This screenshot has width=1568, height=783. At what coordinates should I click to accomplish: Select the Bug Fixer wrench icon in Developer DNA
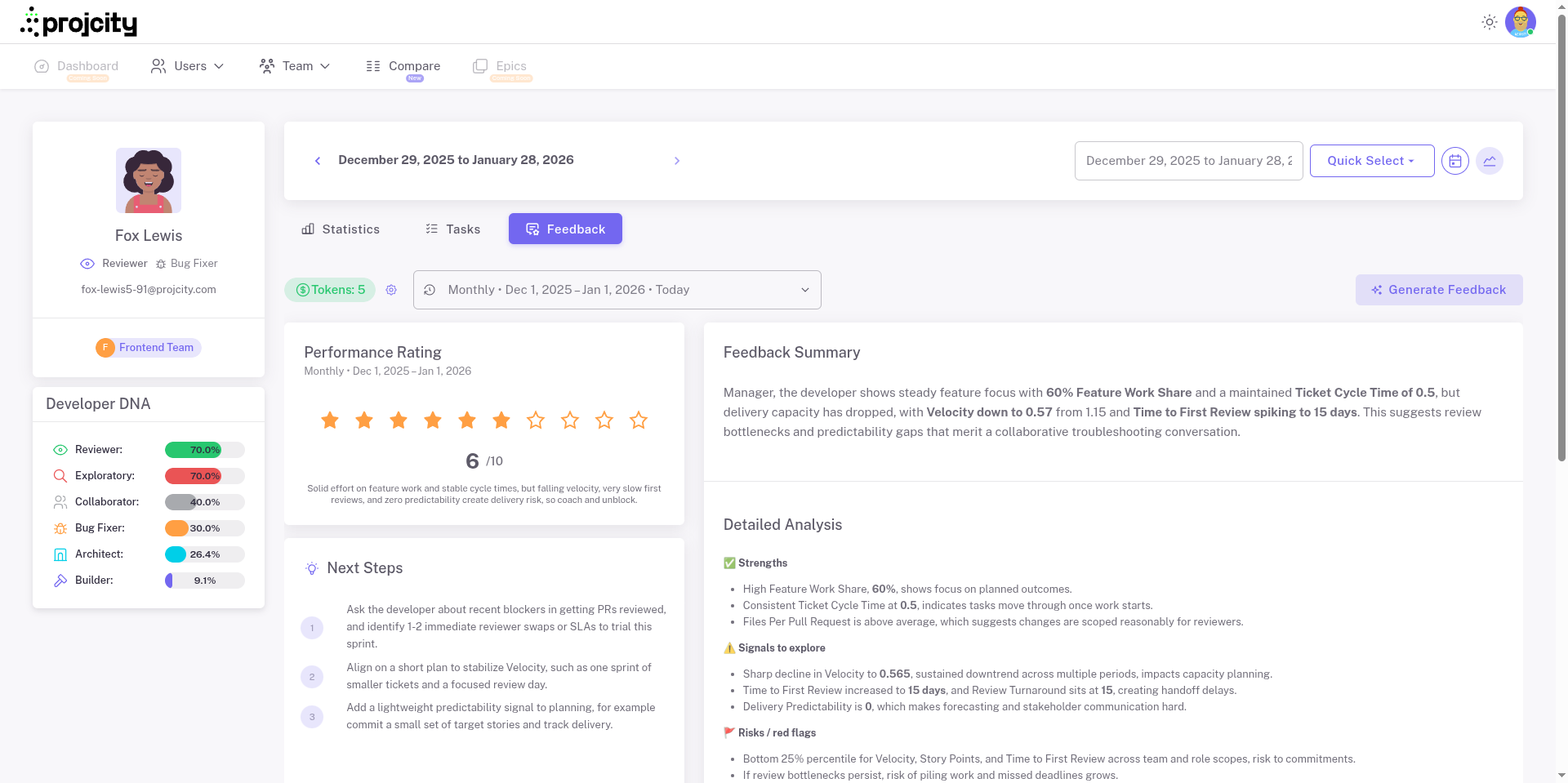point(59,528)
